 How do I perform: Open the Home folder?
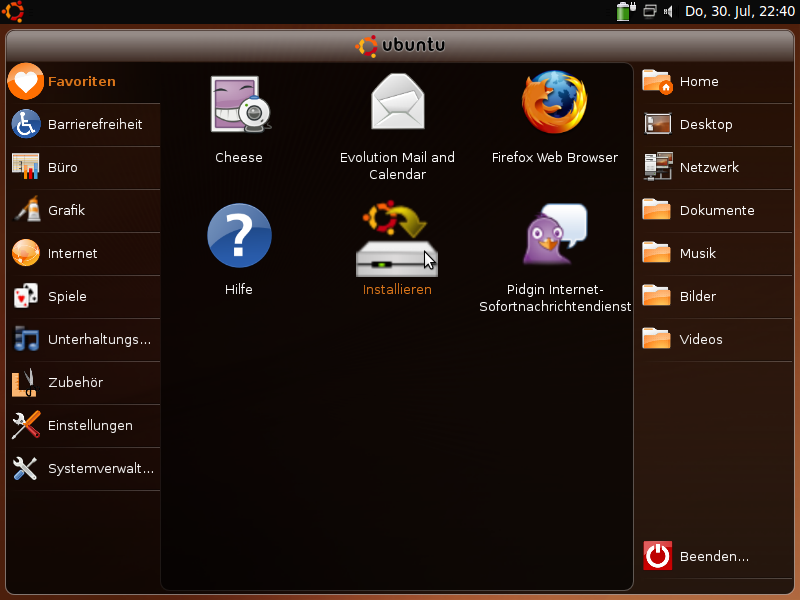697,82
